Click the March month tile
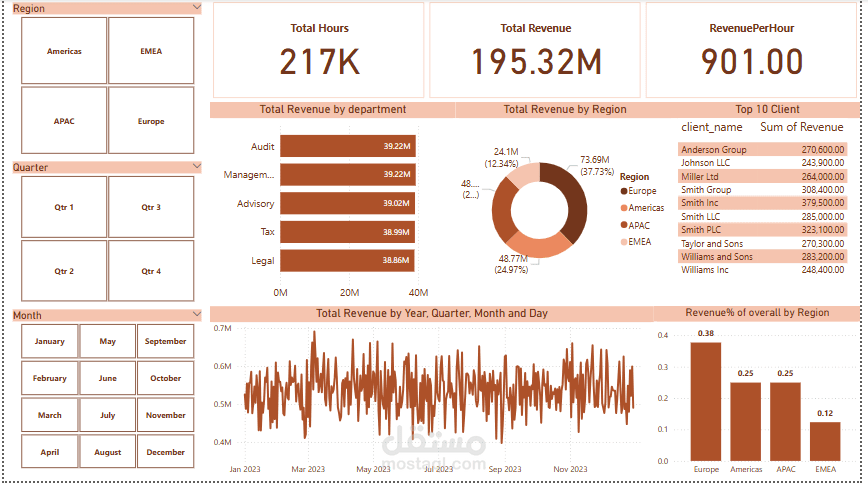This screenshot has height=483, width=868. pyautogui.click(x=50, y=415)
